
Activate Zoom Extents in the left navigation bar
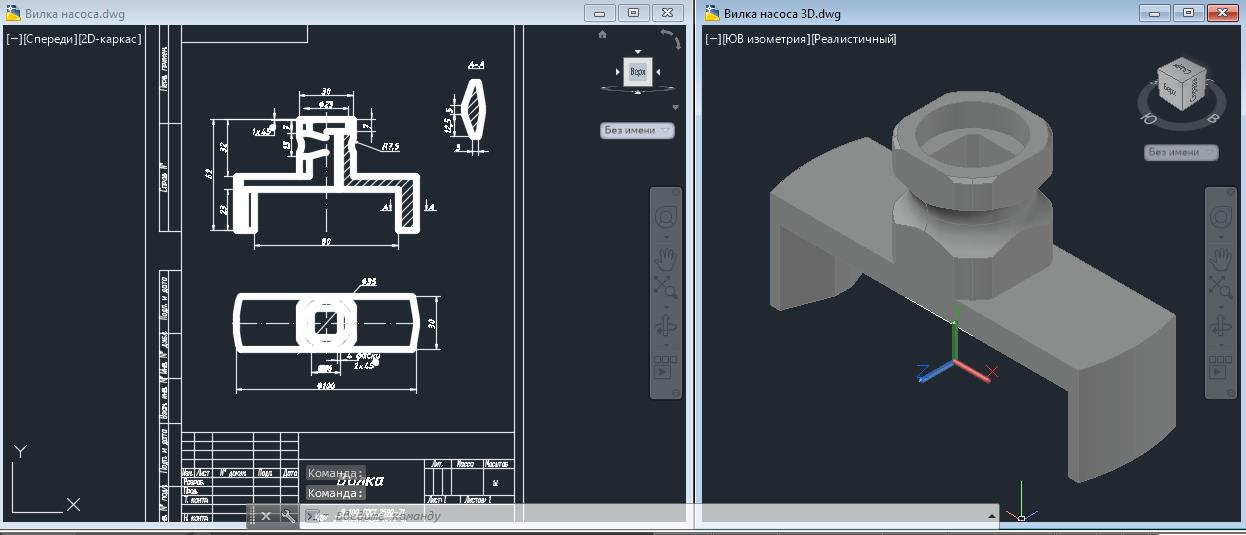665,288
